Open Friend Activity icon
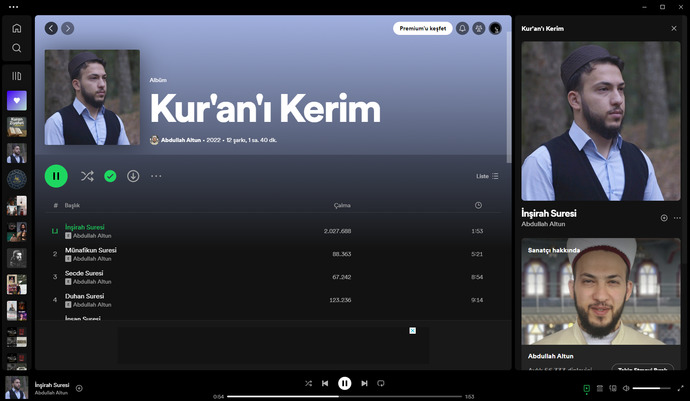690x401 pixels. point(478,29)
